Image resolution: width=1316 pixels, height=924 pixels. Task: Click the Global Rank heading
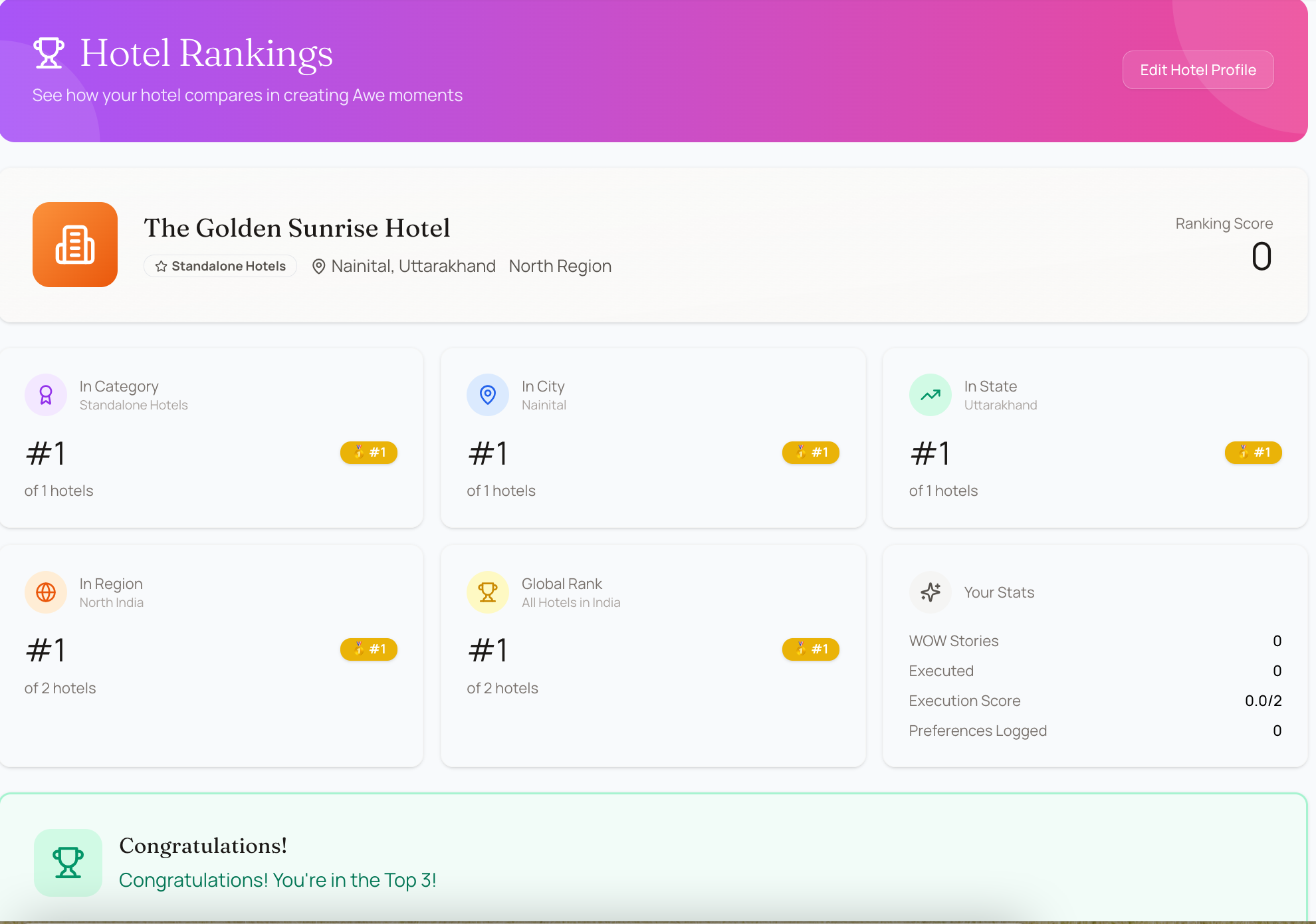pyautogui.click(x=562, y=584)
